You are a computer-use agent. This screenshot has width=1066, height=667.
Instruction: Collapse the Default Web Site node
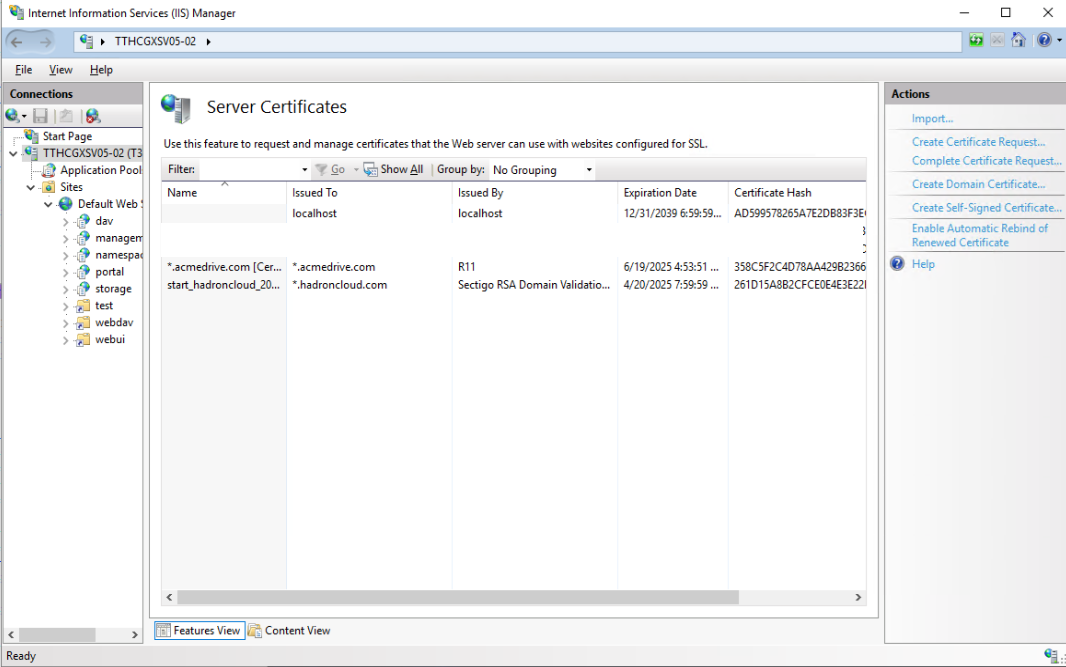click(48, 205)
